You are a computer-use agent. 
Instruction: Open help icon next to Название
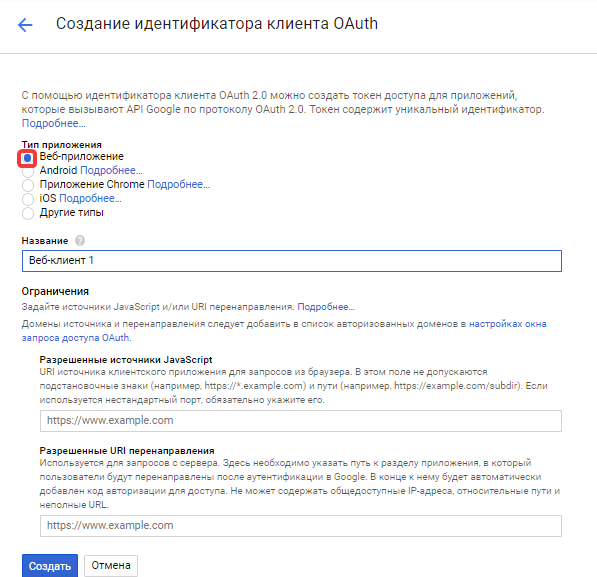tap(80, 241)
